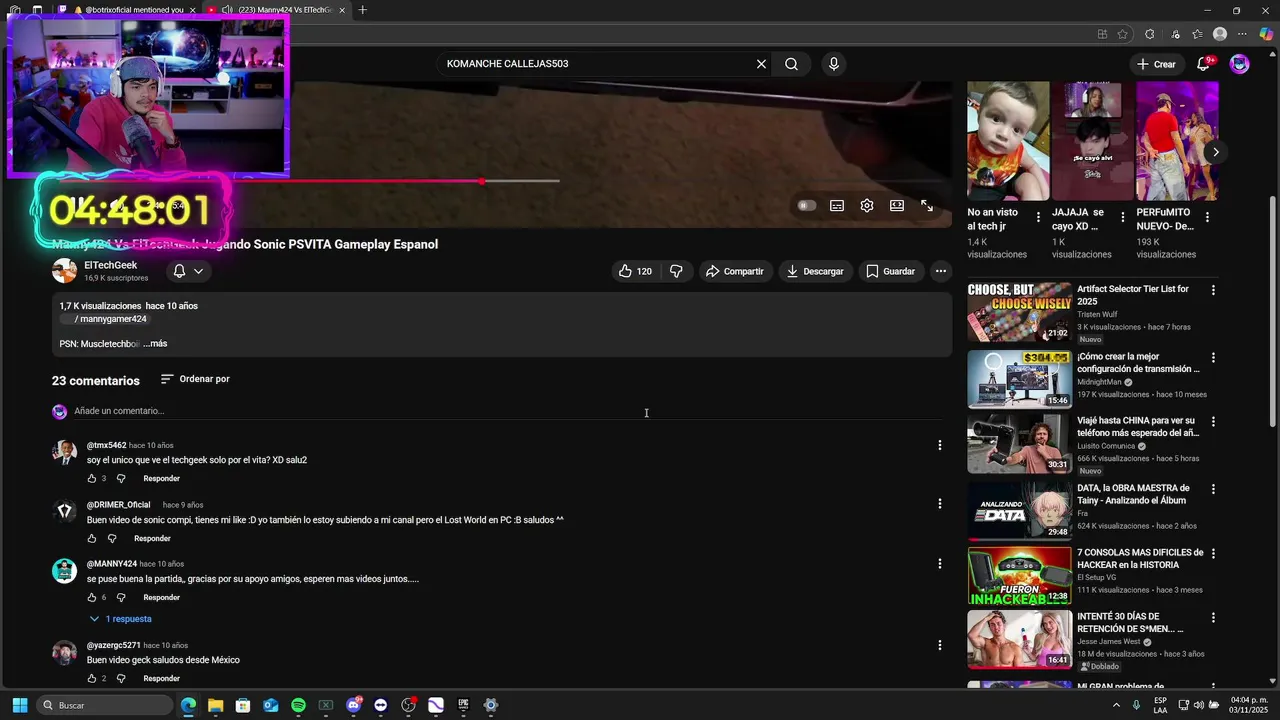Reply to @tmx5462 with Responder
Screen dimensions: 1280x720
pos(161,478)
